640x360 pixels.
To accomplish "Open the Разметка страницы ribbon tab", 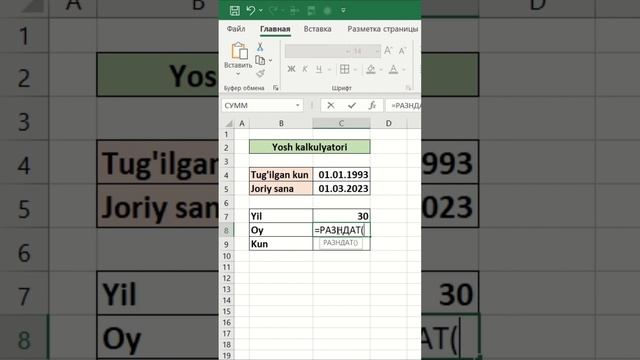I will coord(382,29).
